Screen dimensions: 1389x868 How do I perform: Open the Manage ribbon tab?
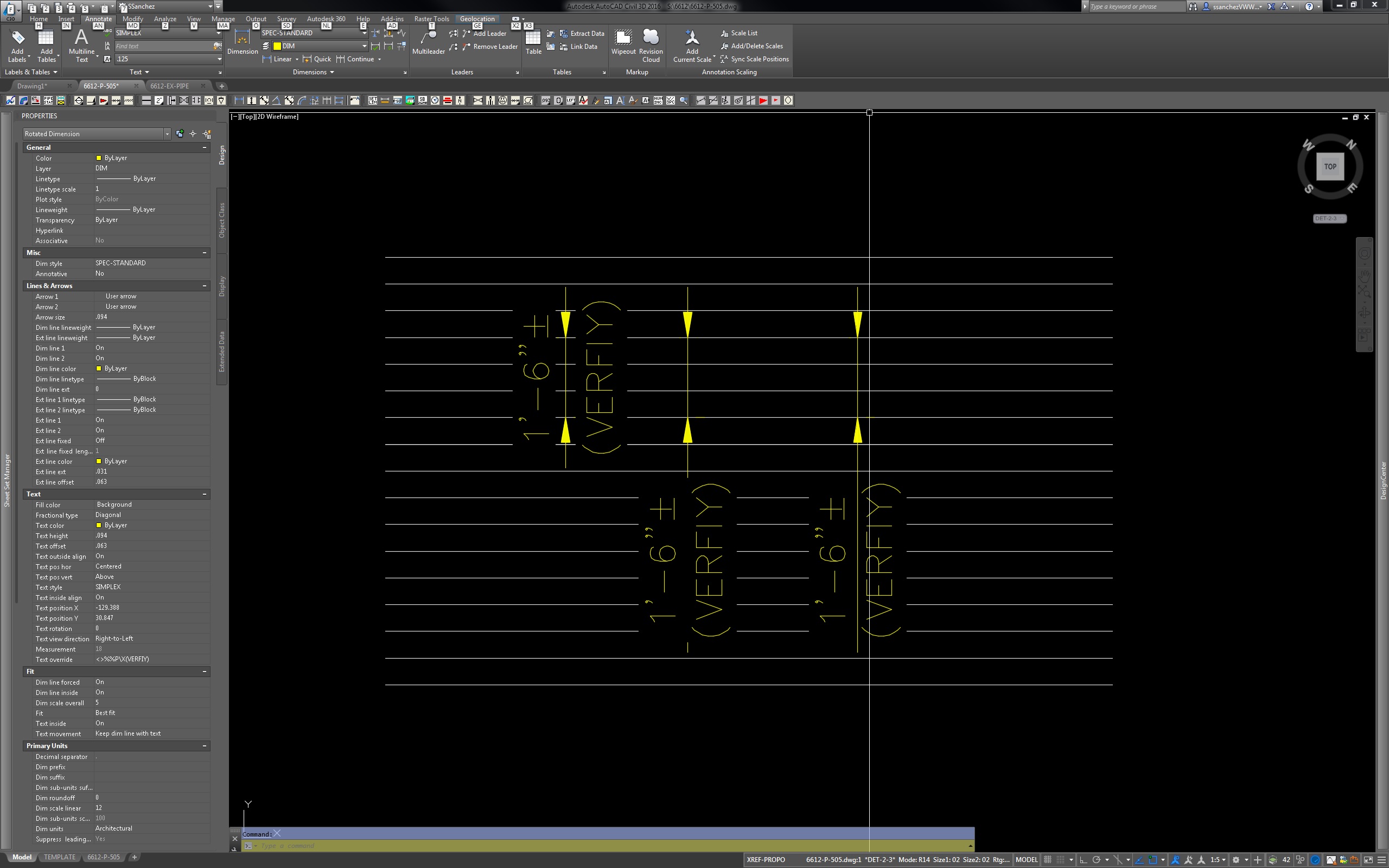(x=222, y=18)
